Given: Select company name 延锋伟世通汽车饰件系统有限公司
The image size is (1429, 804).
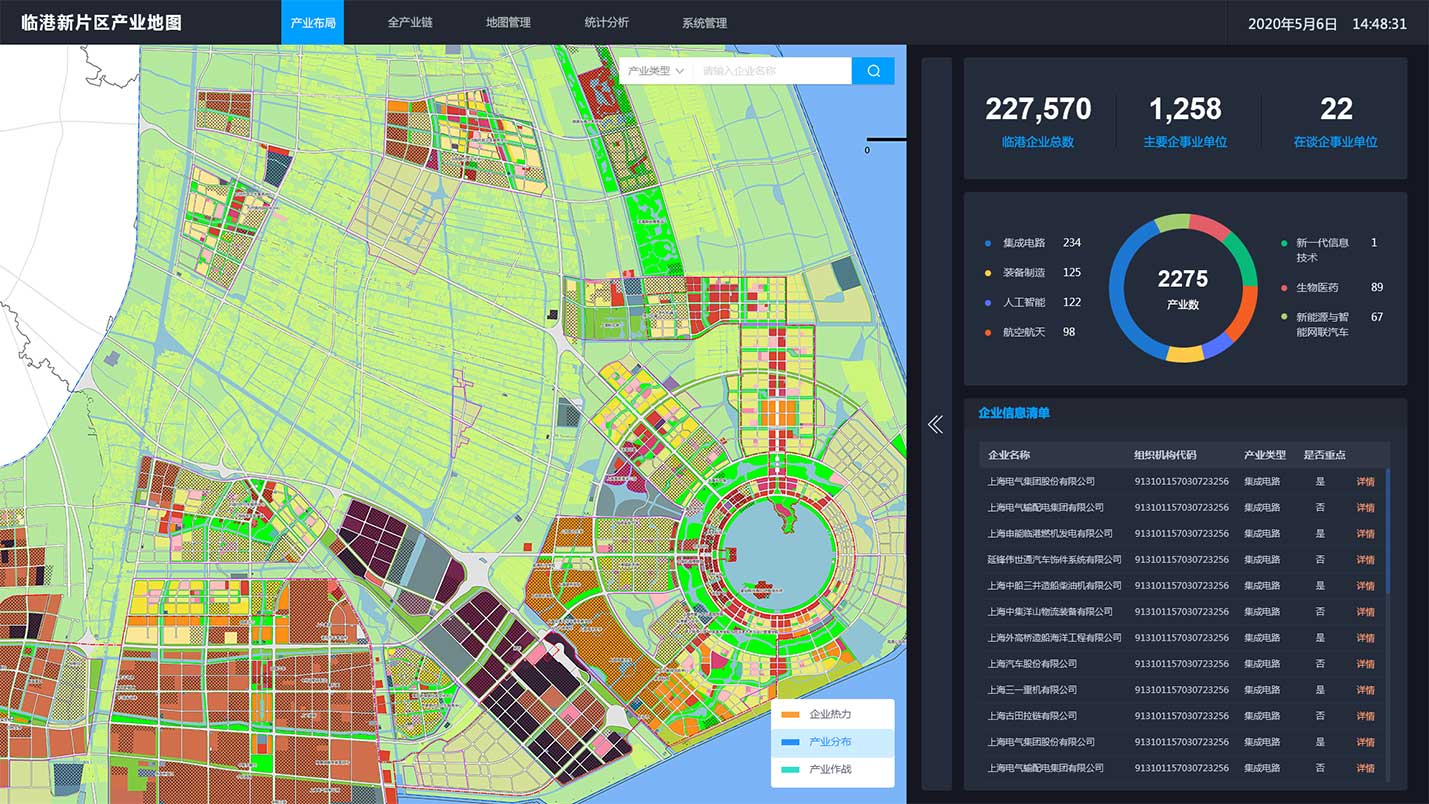Looking at the screenshot, I should 1054,559.
